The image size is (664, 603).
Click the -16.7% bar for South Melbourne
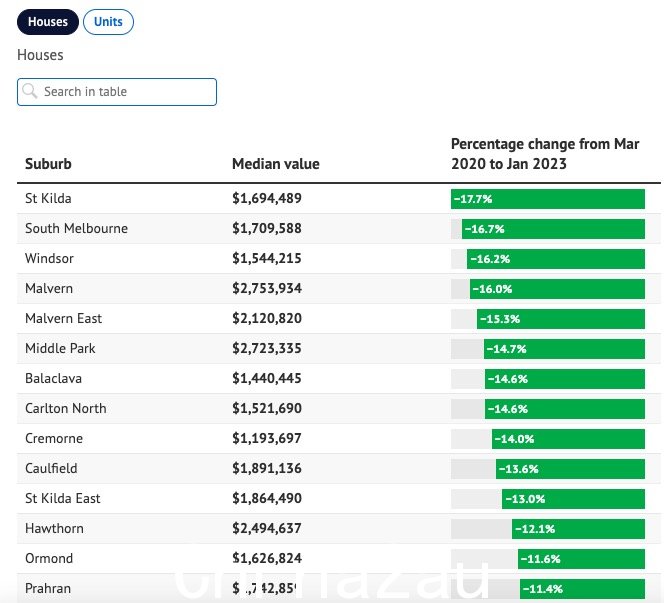click(x=553, y=229)
